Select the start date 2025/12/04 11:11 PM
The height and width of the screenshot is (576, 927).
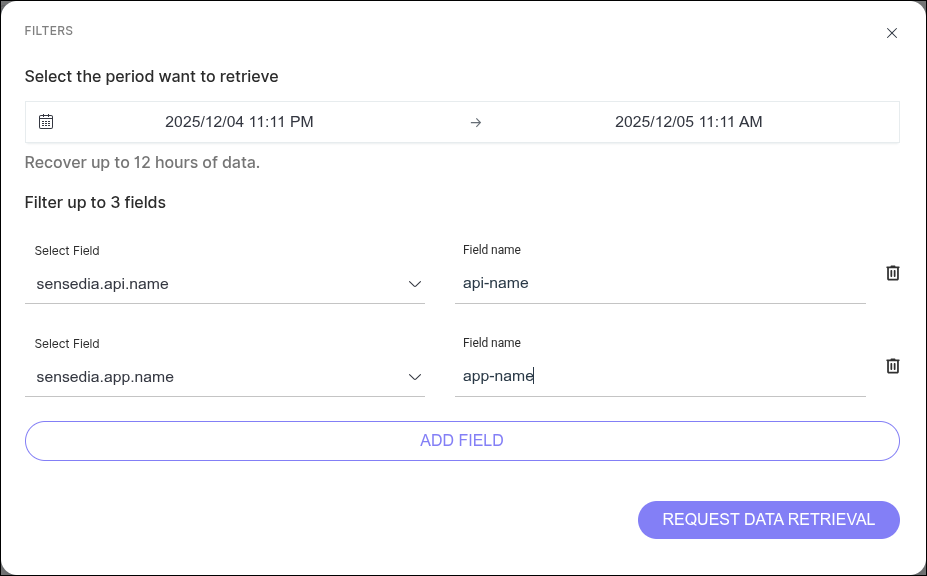pos(239,121)
